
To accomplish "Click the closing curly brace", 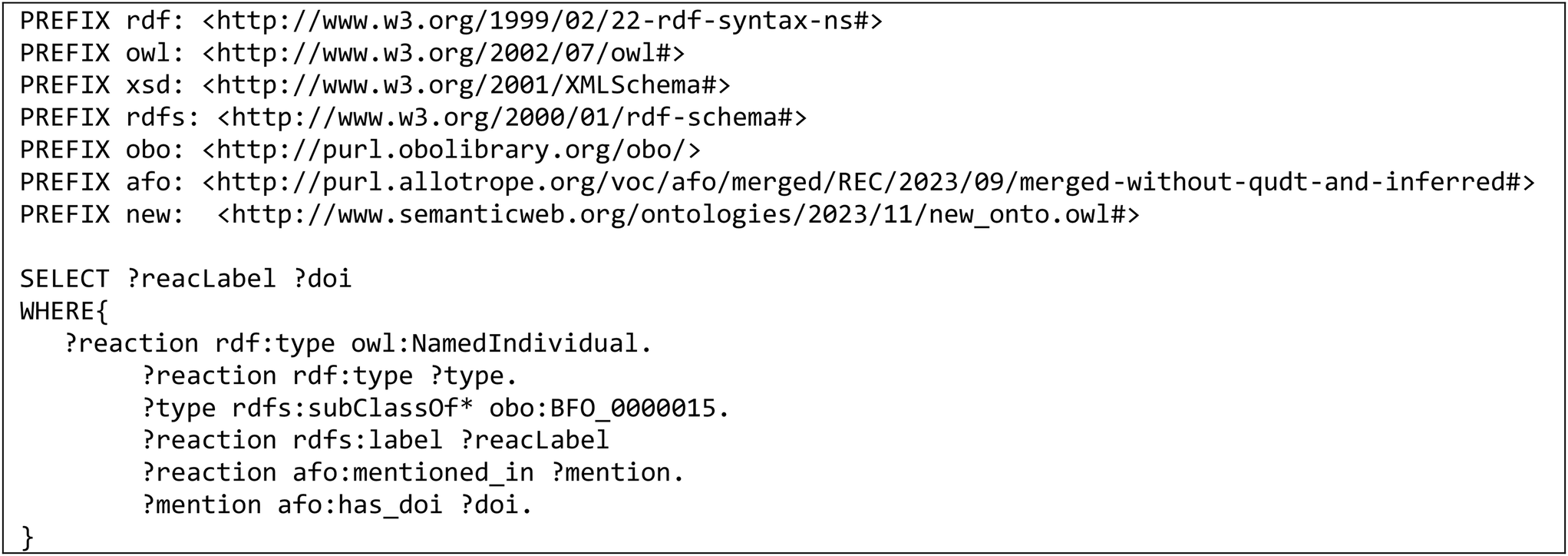I will (27, 537).
